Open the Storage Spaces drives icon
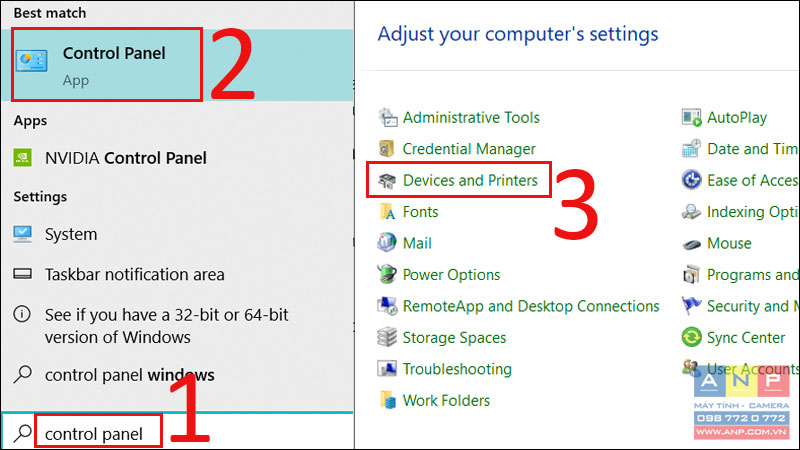The image size is (800, 450). [387, 337]
